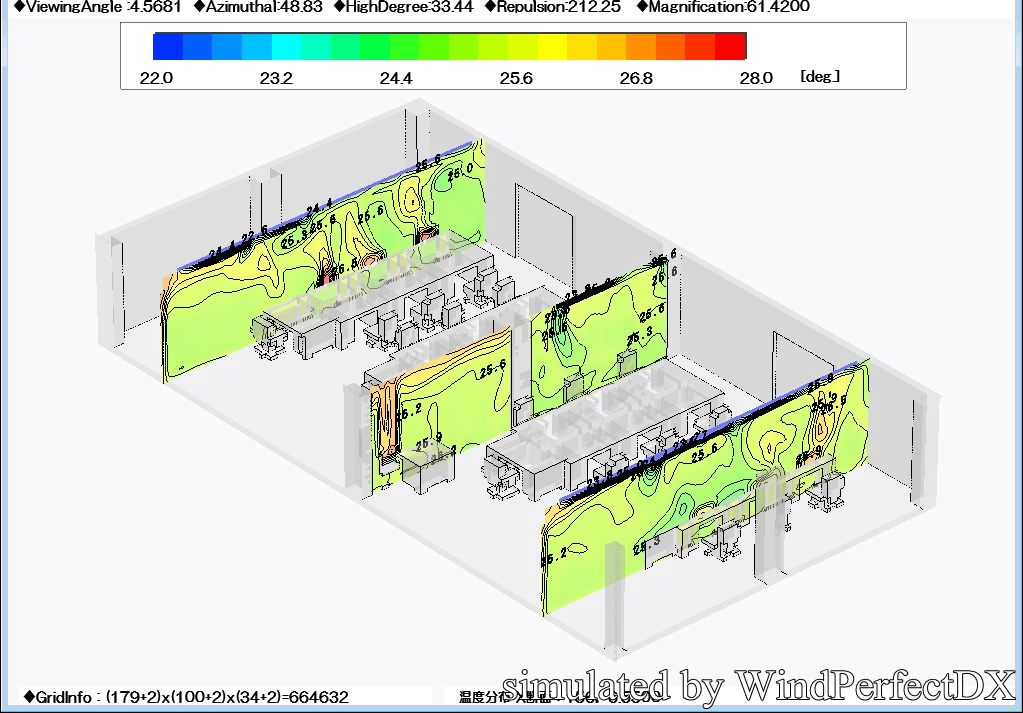Viewport: 1023px width, 713px height.
Task: Click the GridInfo text at bottom left
Action: pos(185,696)
